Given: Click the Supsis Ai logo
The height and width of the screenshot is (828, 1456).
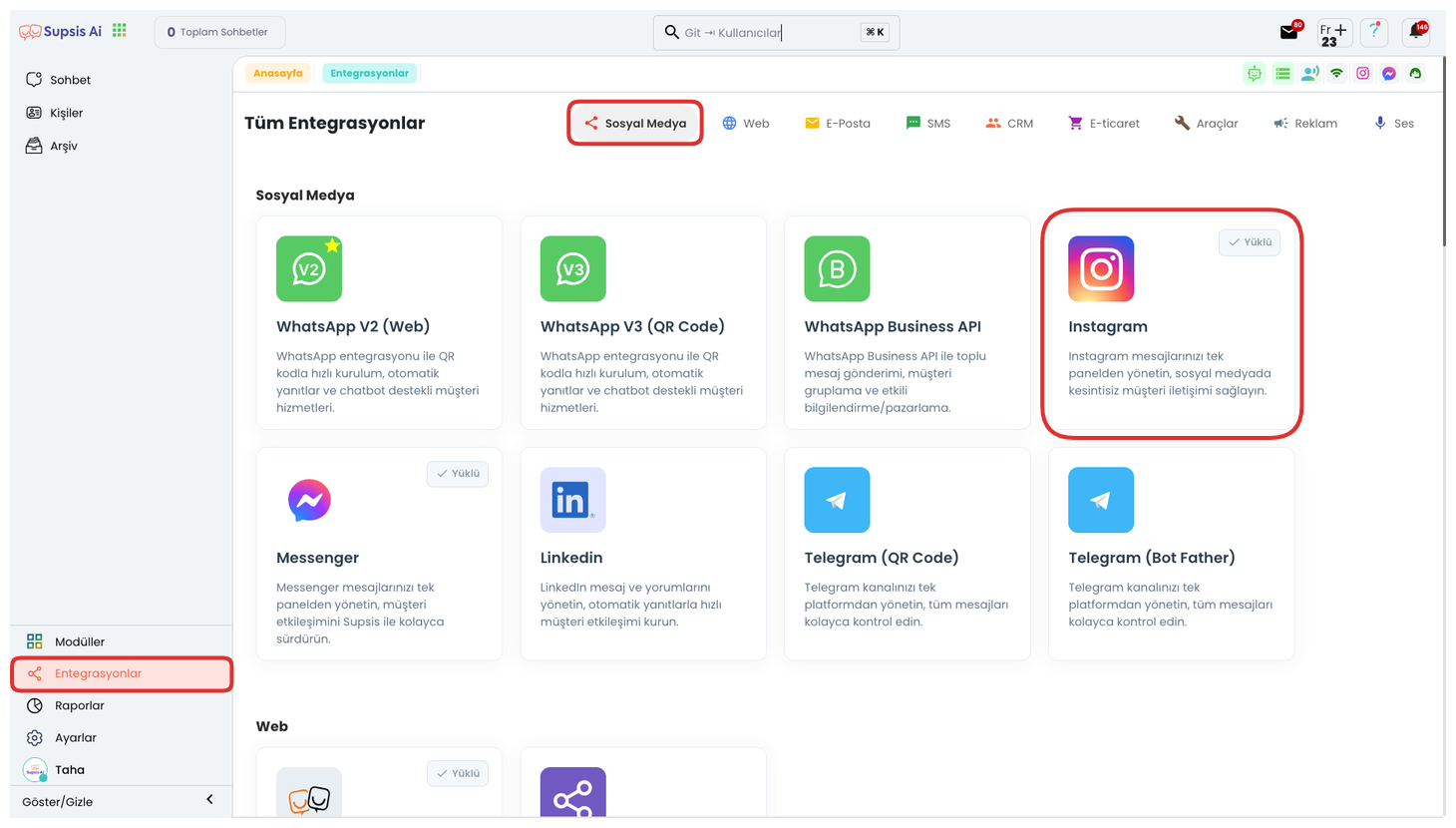Looking at the screenshot, I should [x=60, y=32].
